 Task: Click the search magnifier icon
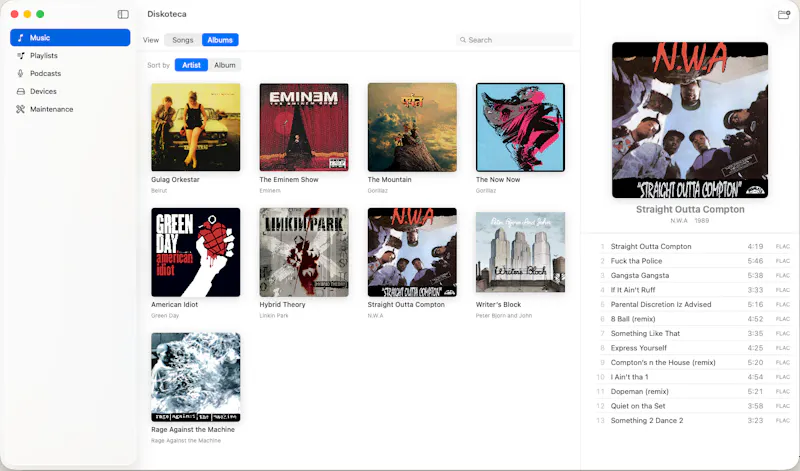(463, 40)
